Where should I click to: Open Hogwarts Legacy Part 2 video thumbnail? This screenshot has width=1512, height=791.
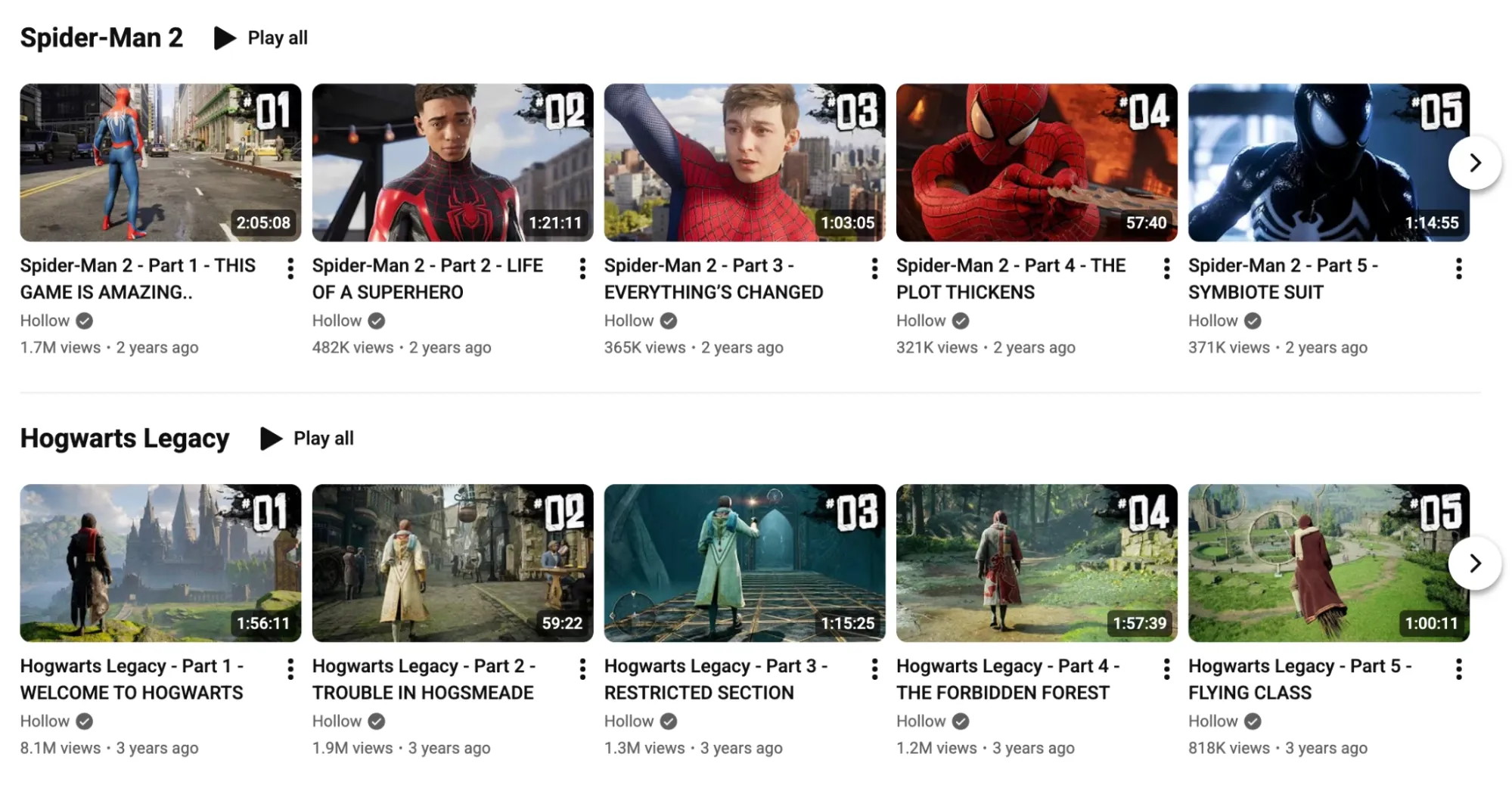point(452,563)
